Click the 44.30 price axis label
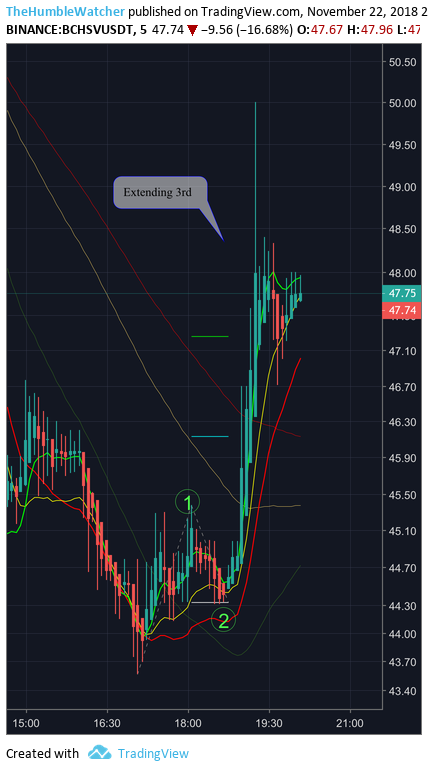Image resolution: width=428 pixels, height=771 pixels. pyautogui.click(x=402, y=606)
